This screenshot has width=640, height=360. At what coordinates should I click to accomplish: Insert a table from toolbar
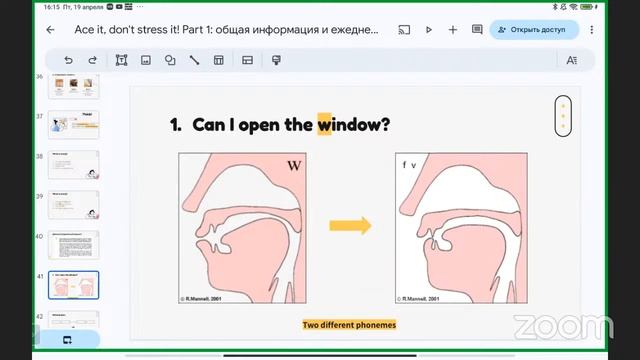point(219,60)
